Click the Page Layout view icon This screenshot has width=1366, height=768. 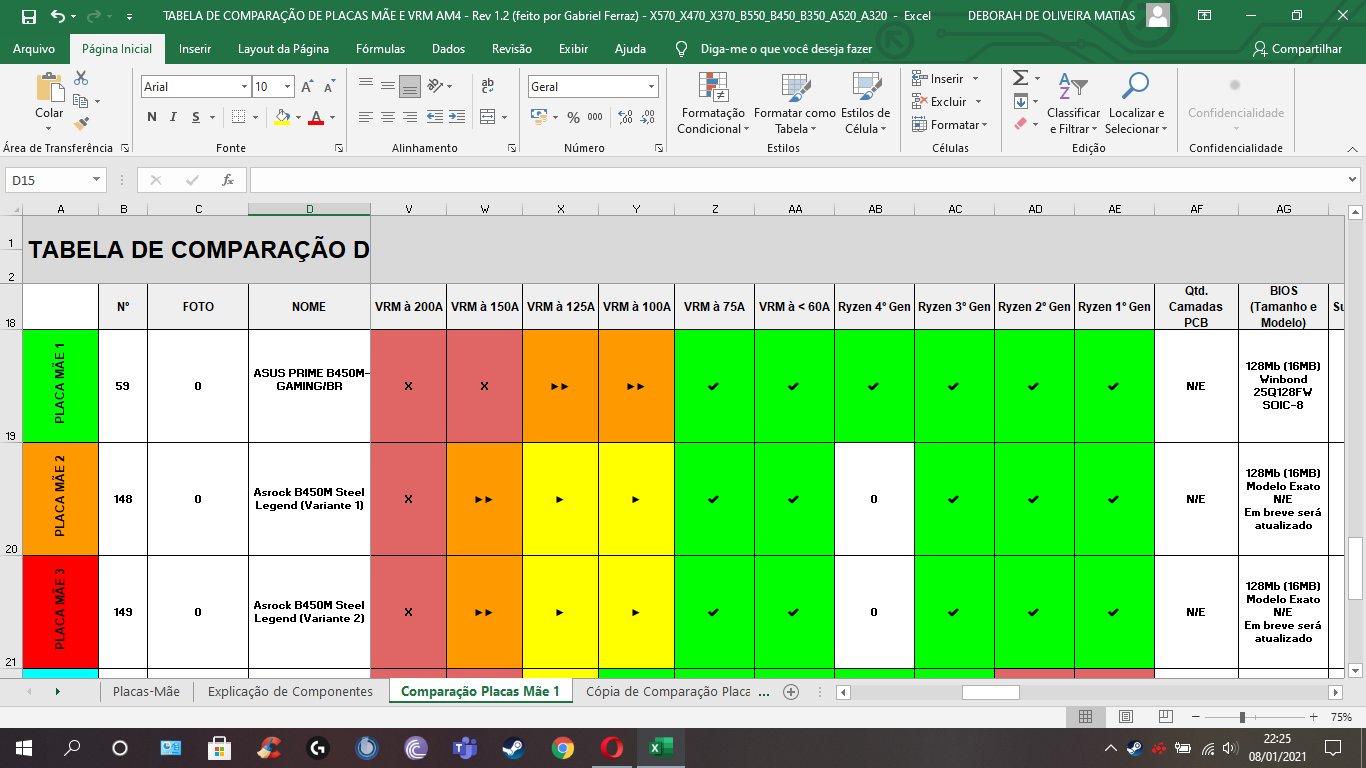(1125, 717)
